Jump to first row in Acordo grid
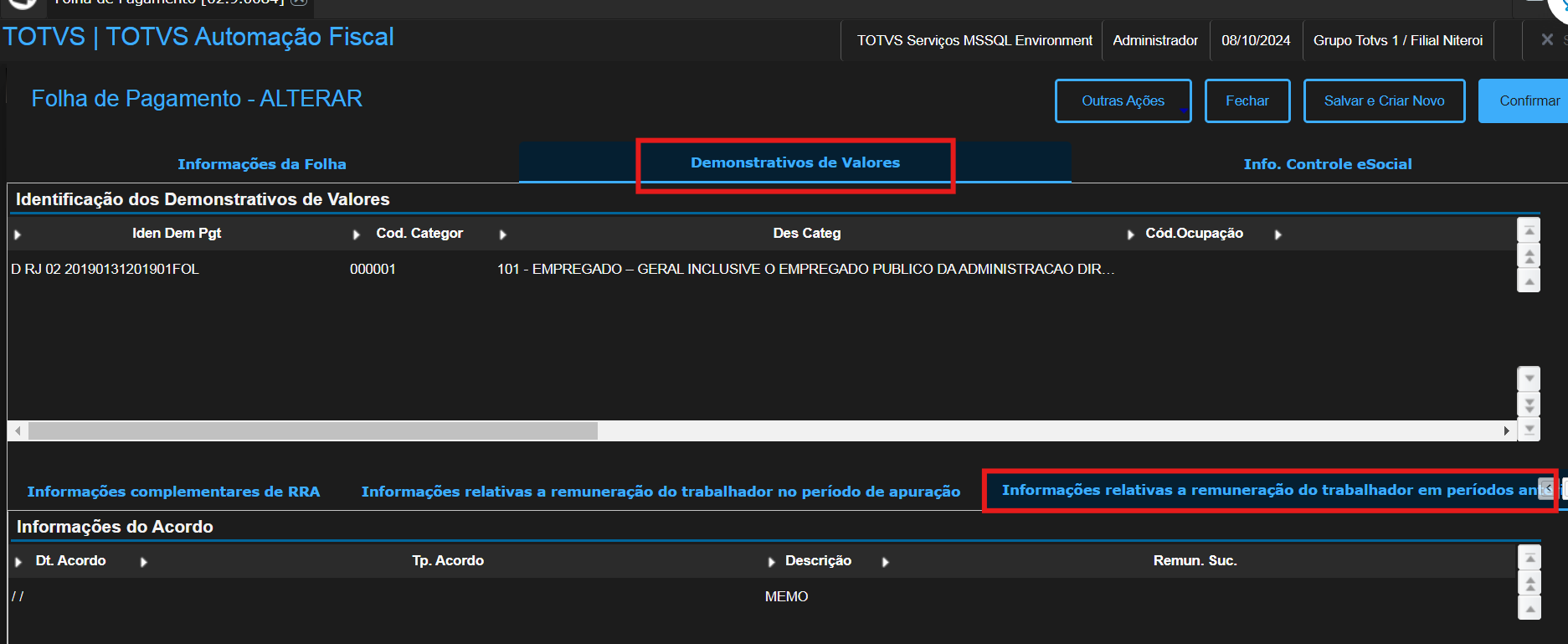 (1529, 558)
